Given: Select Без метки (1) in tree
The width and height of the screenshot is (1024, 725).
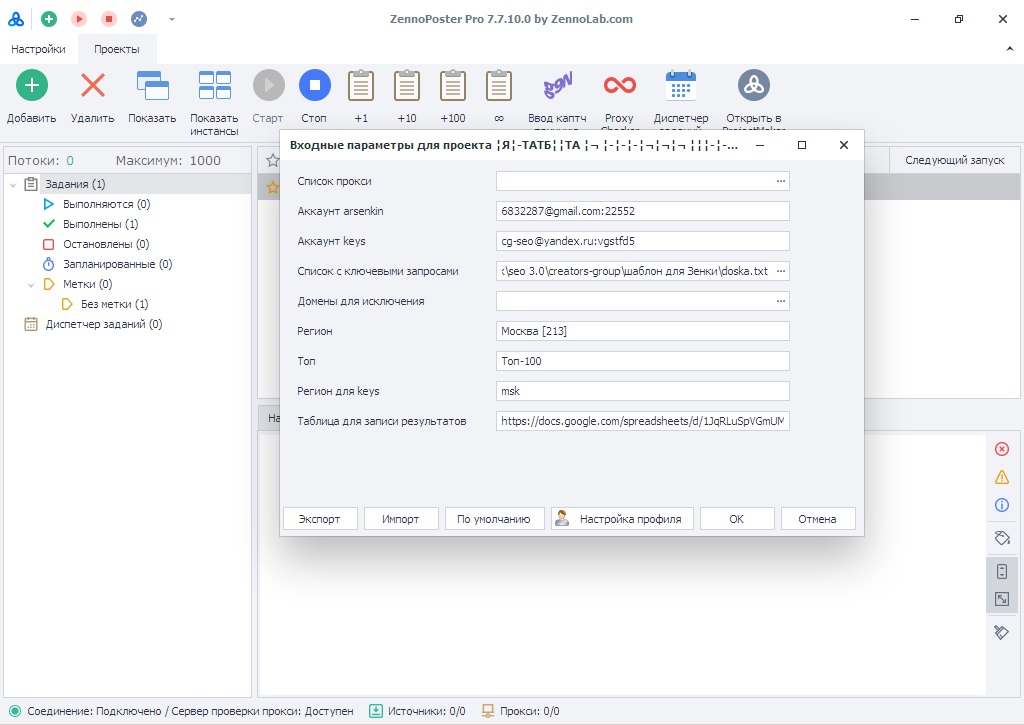Looking at the screenshot, I should (114, 304).
